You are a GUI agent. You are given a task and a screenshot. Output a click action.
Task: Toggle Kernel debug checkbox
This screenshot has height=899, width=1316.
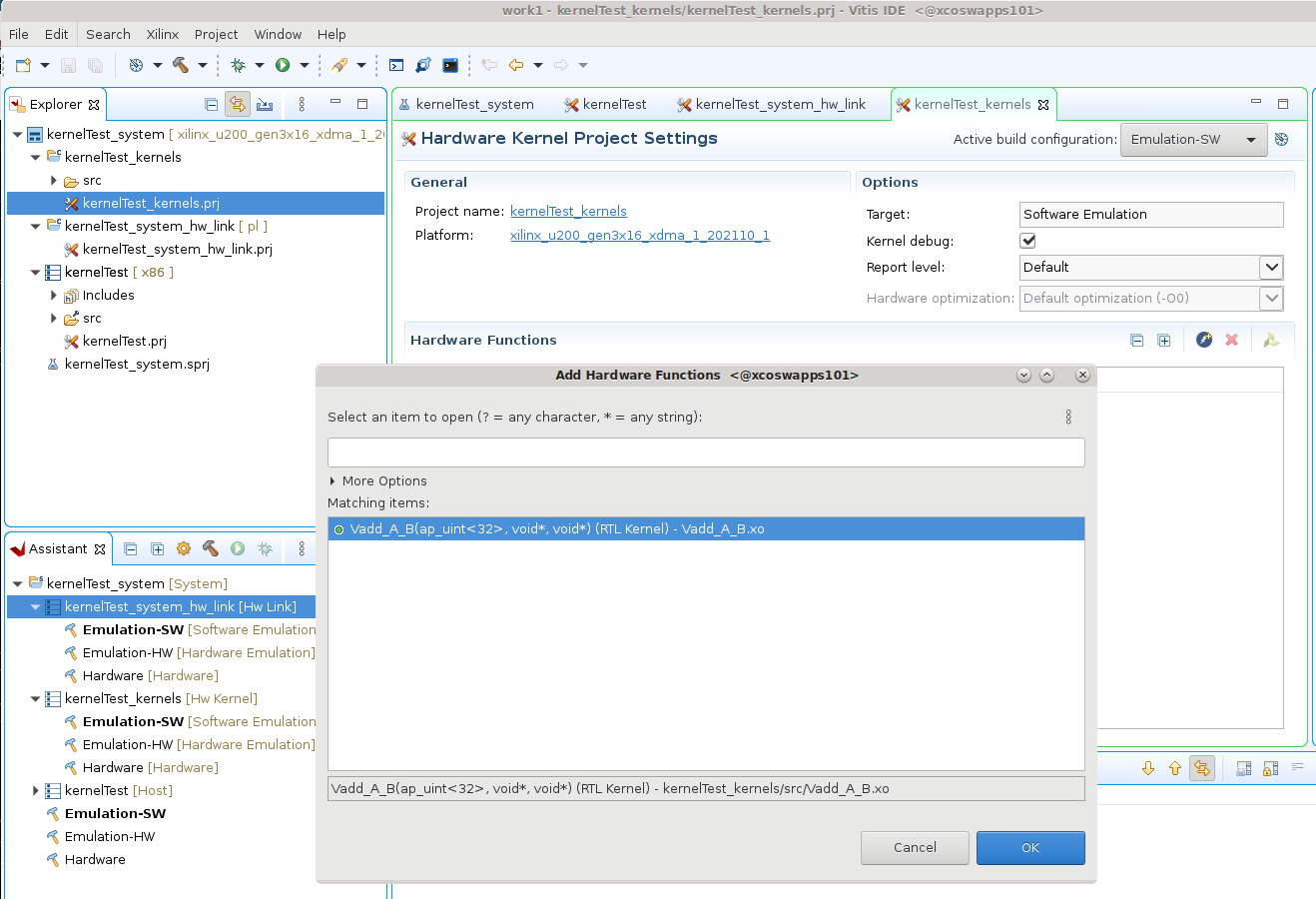[1027, 241]
